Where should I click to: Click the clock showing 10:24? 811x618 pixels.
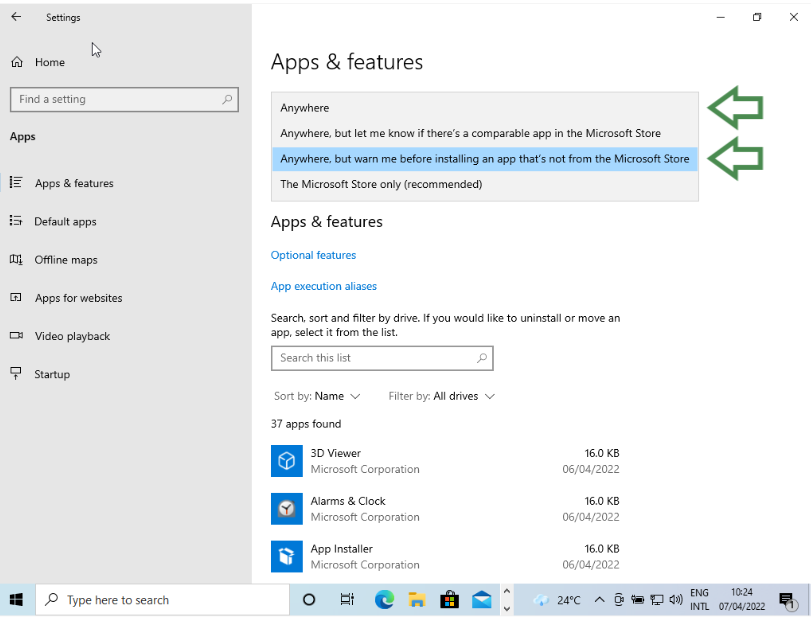coord(742,600)
